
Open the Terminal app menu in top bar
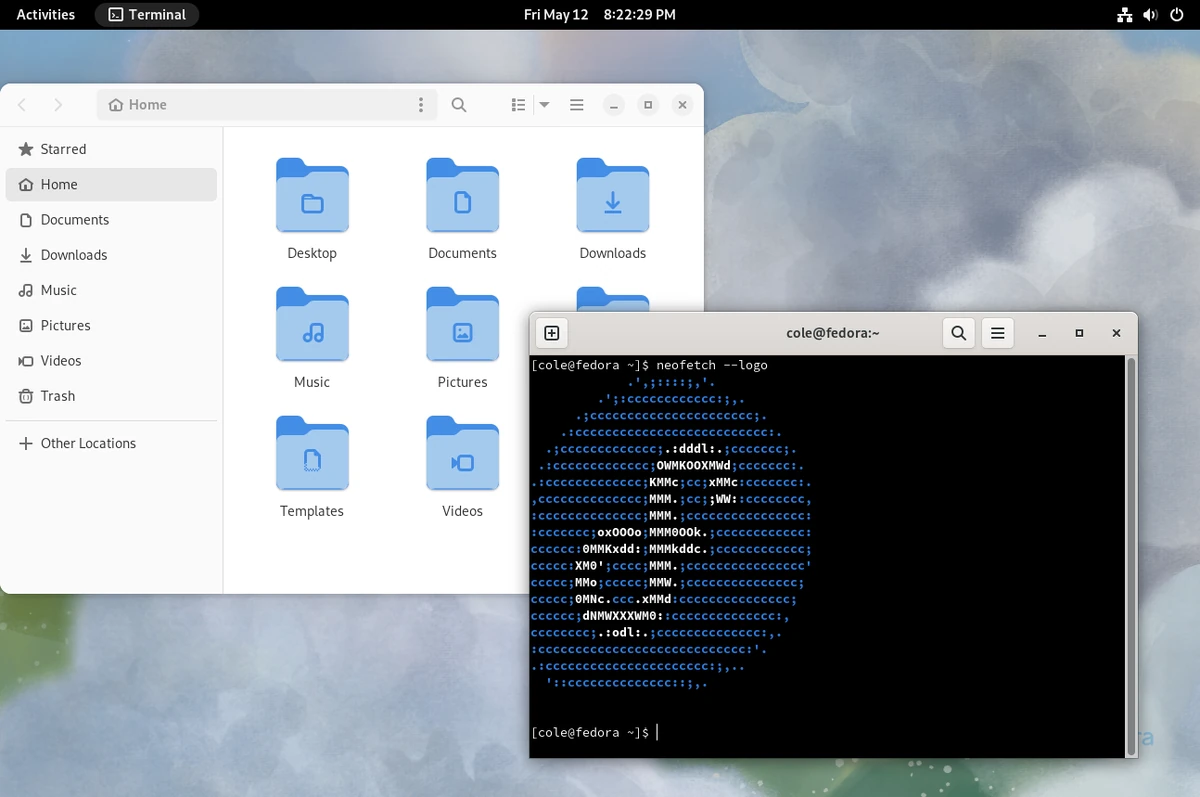coord(147,14)
